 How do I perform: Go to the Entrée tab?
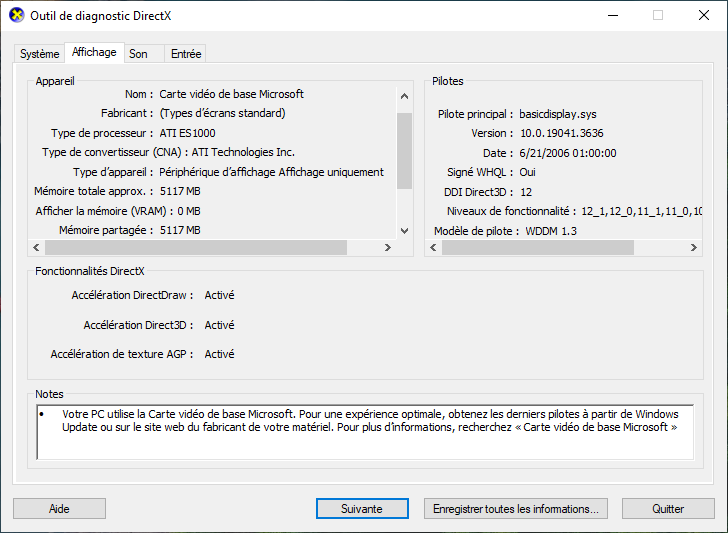186,54
